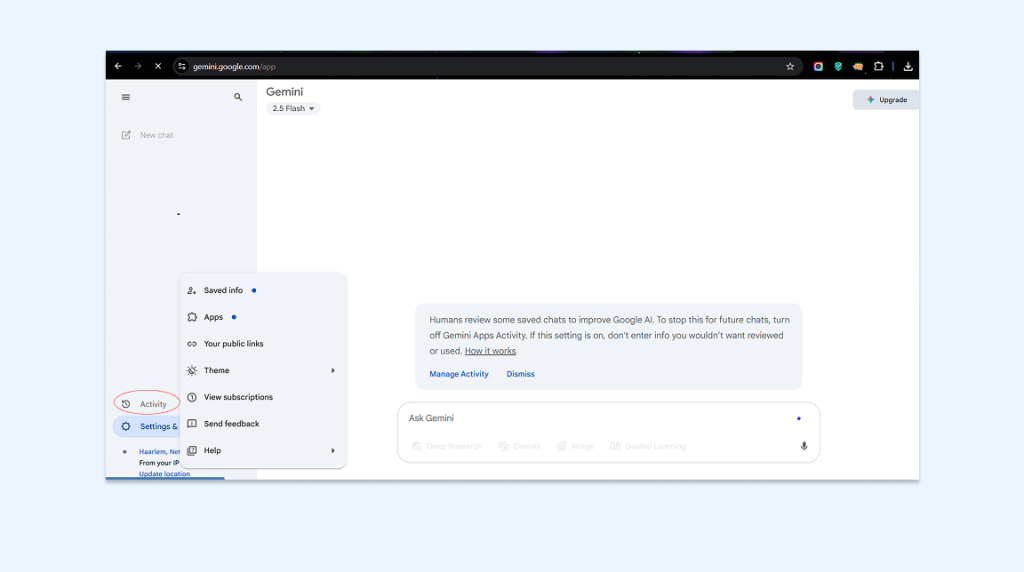The height and width of the screenshot is (572, 1024).
Task: Open Saved info from the settings menu
Action: coord(263,291)
